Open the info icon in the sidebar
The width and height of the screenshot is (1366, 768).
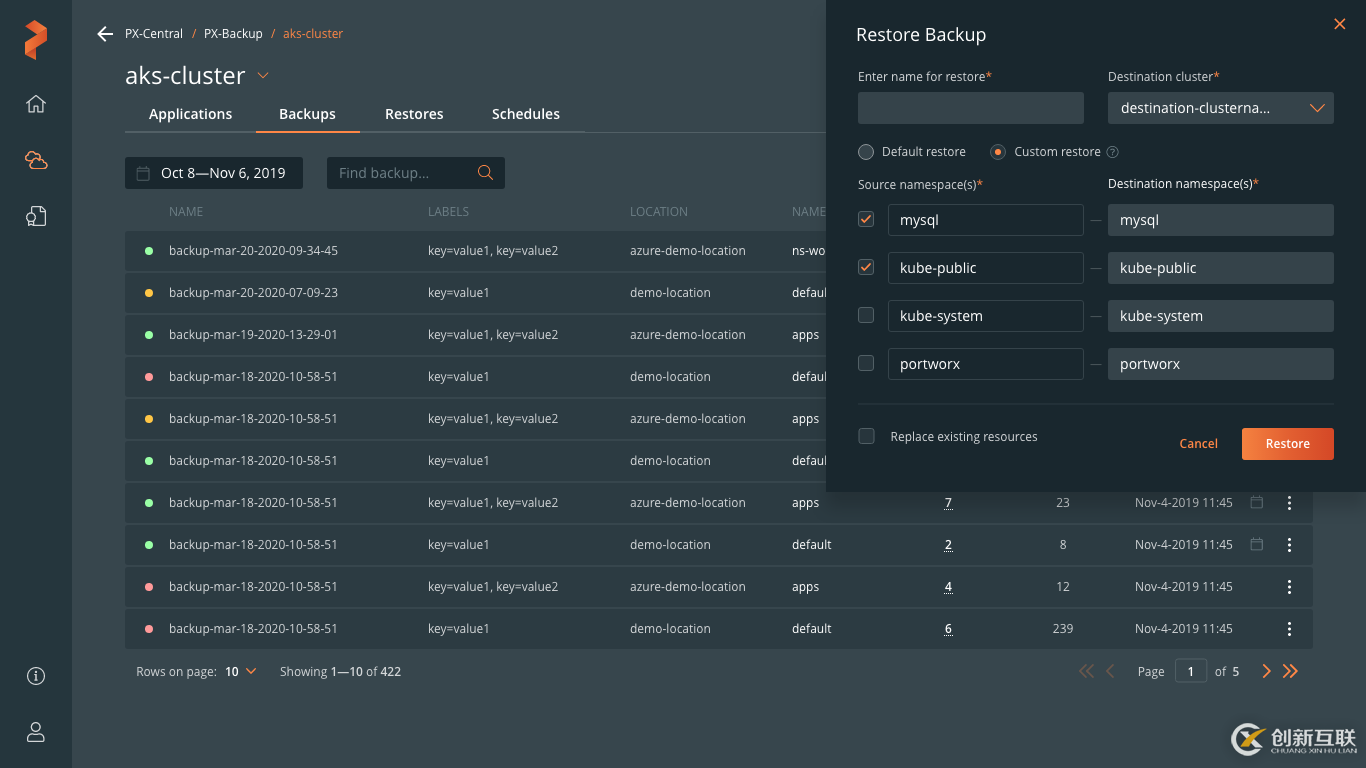pos(36,676)
